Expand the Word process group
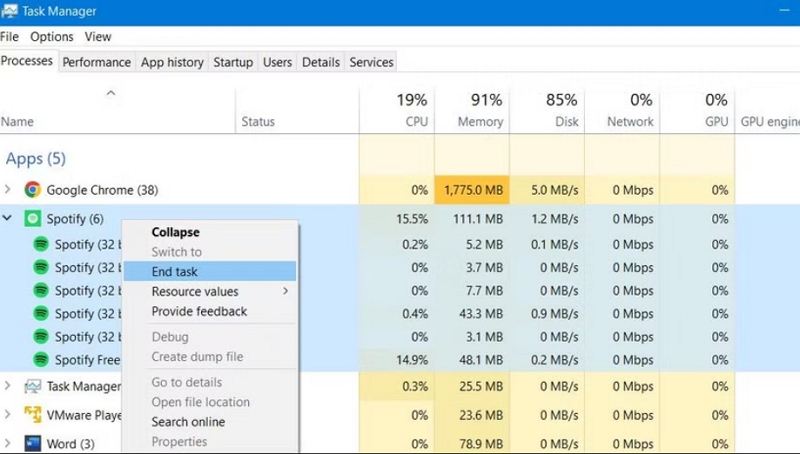 tap(9, 443)
